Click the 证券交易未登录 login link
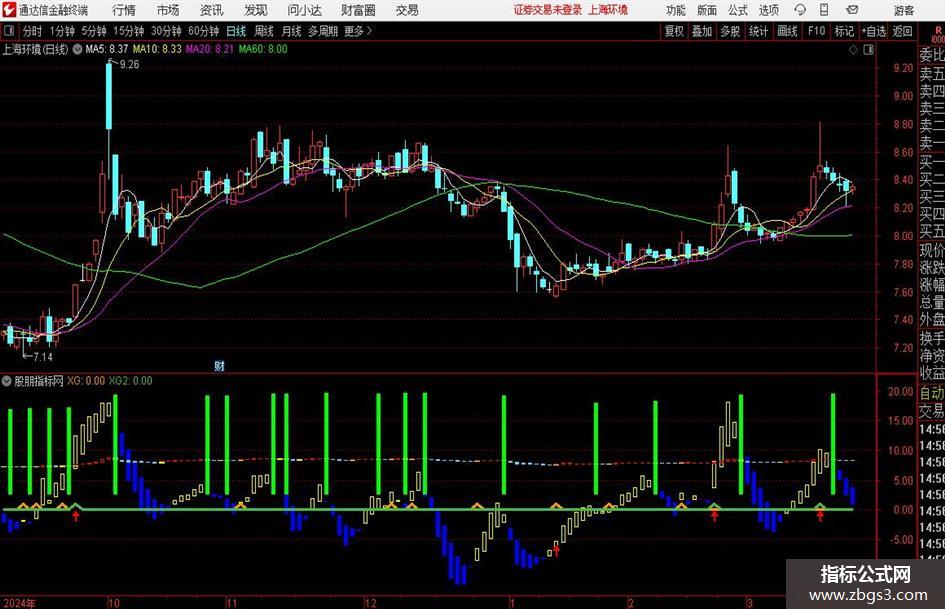This screenshot has width=945, height=609. click(548, 10)
